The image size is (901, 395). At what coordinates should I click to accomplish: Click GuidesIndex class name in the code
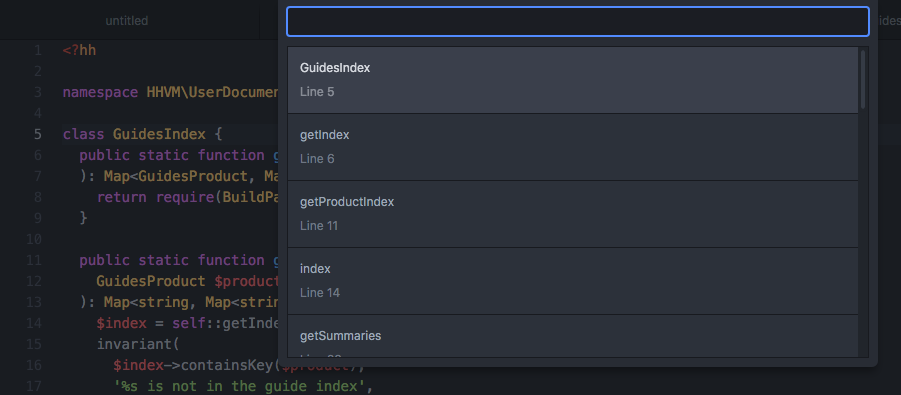click(x=159, y=135)
